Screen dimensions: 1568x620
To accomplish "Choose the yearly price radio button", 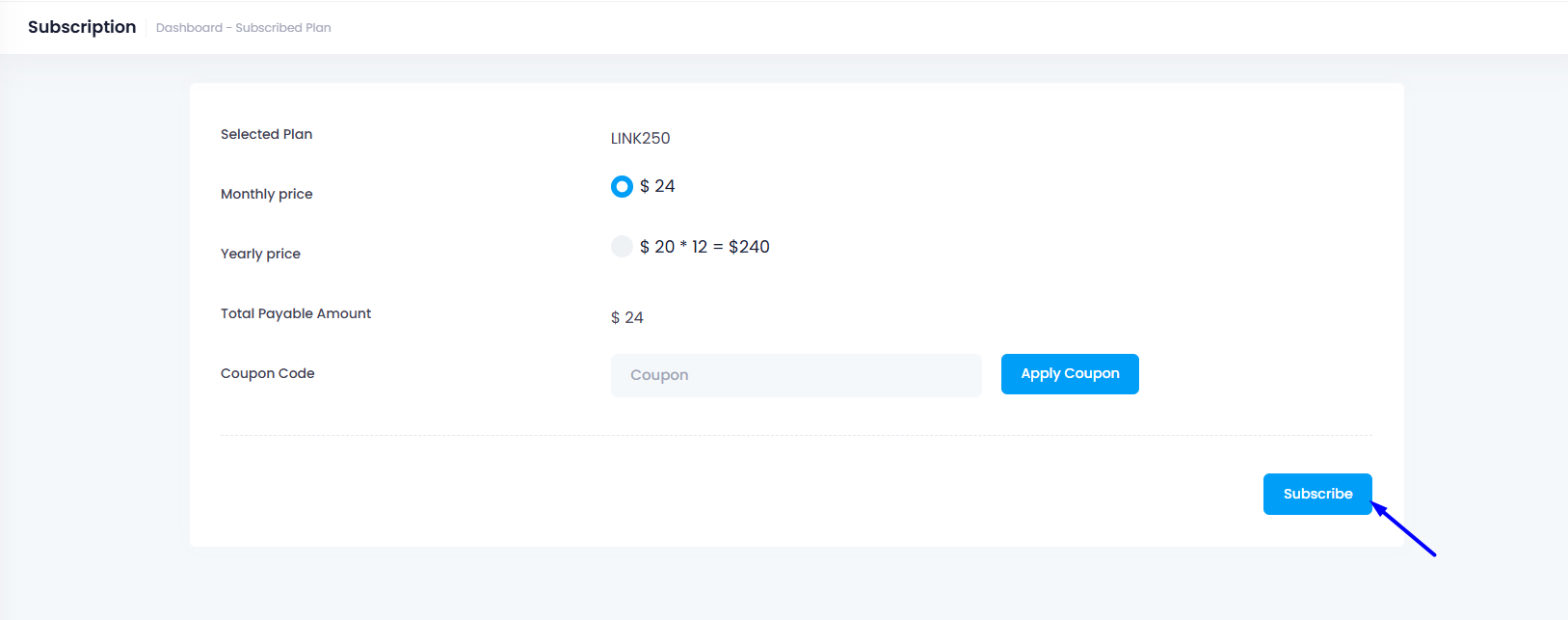I will tap(622, 247).
